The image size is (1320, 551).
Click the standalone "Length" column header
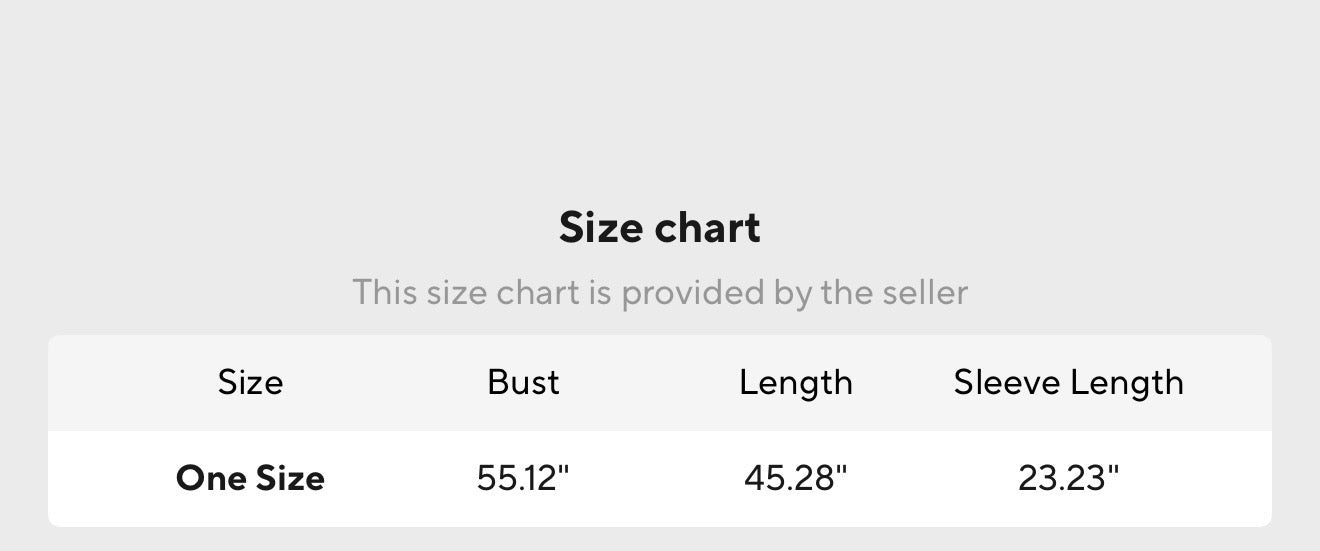795,383
